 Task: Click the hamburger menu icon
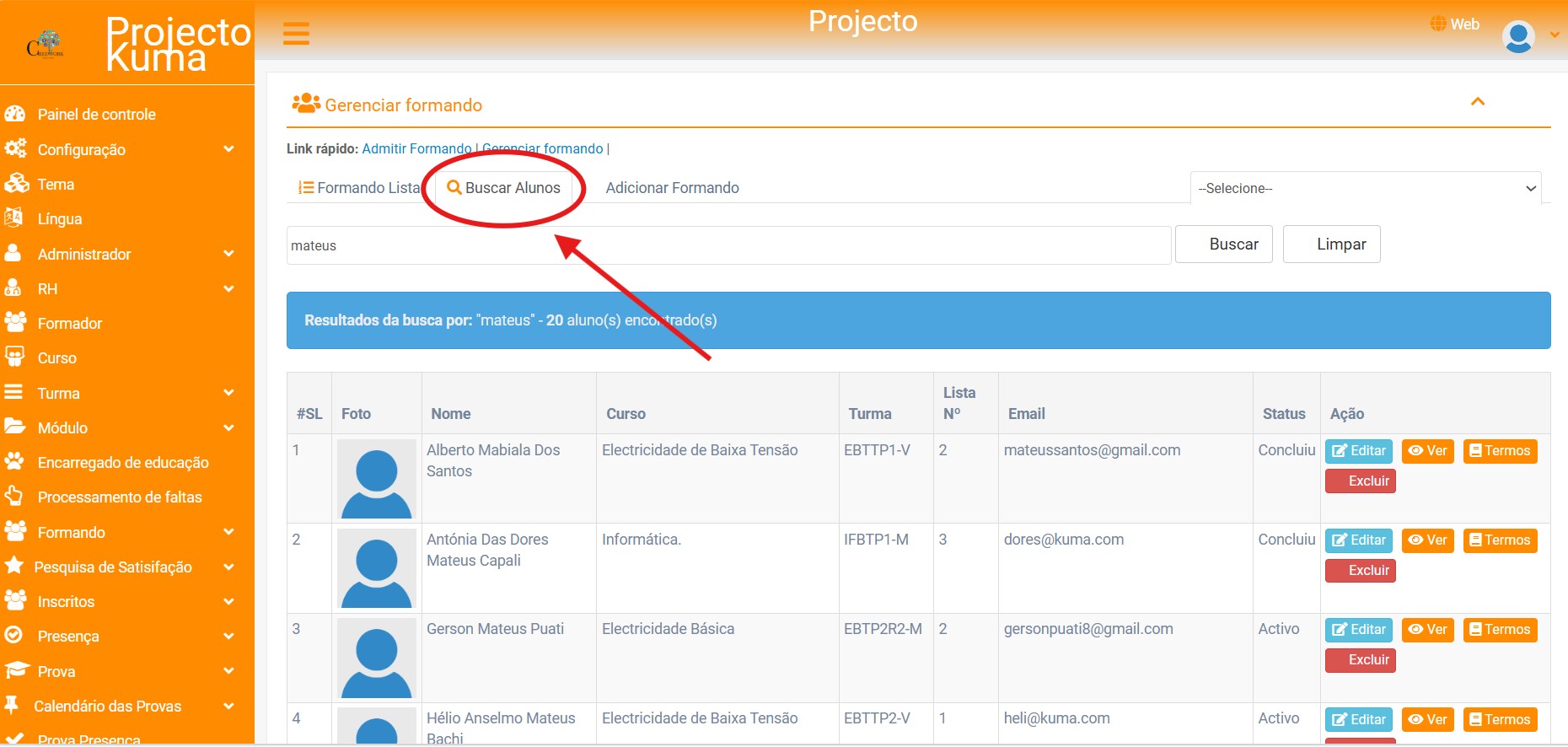pyautogui.click(x=296, y=34)
